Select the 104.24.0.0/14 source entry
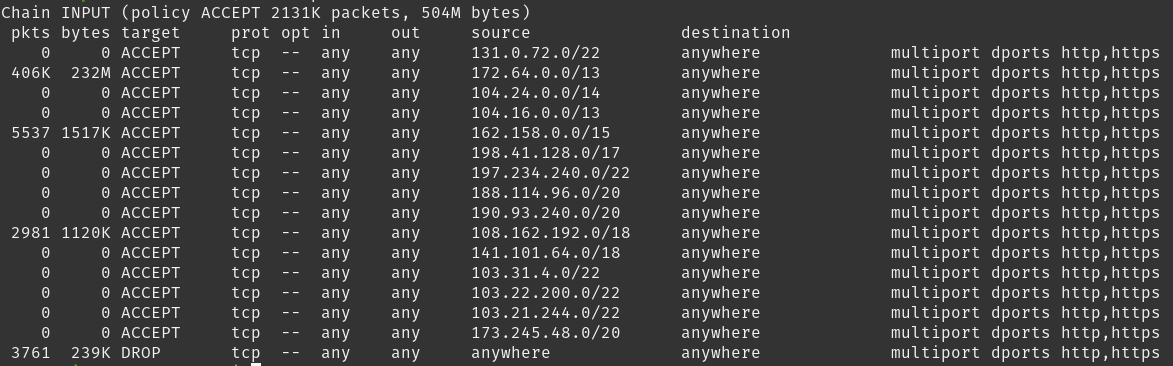 click(x=536, y=94)
